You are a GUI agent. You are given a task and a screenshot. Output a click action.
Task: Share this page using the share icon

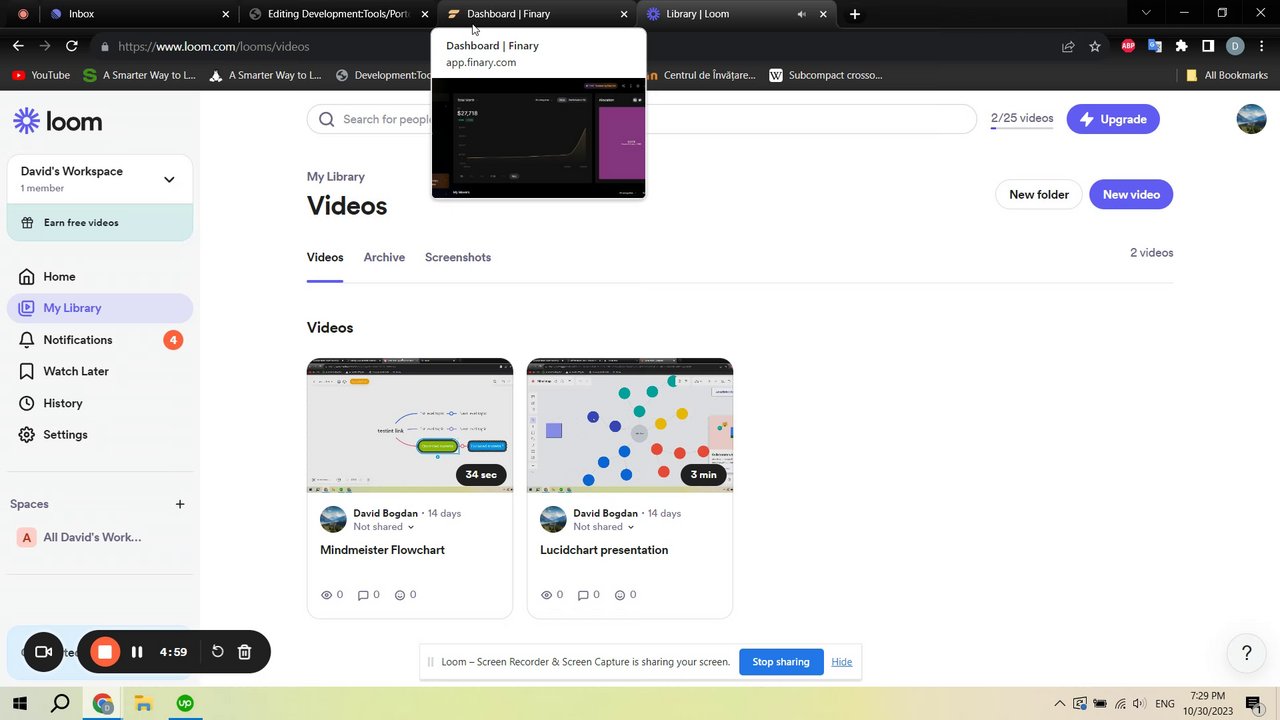click(1068, 46)
